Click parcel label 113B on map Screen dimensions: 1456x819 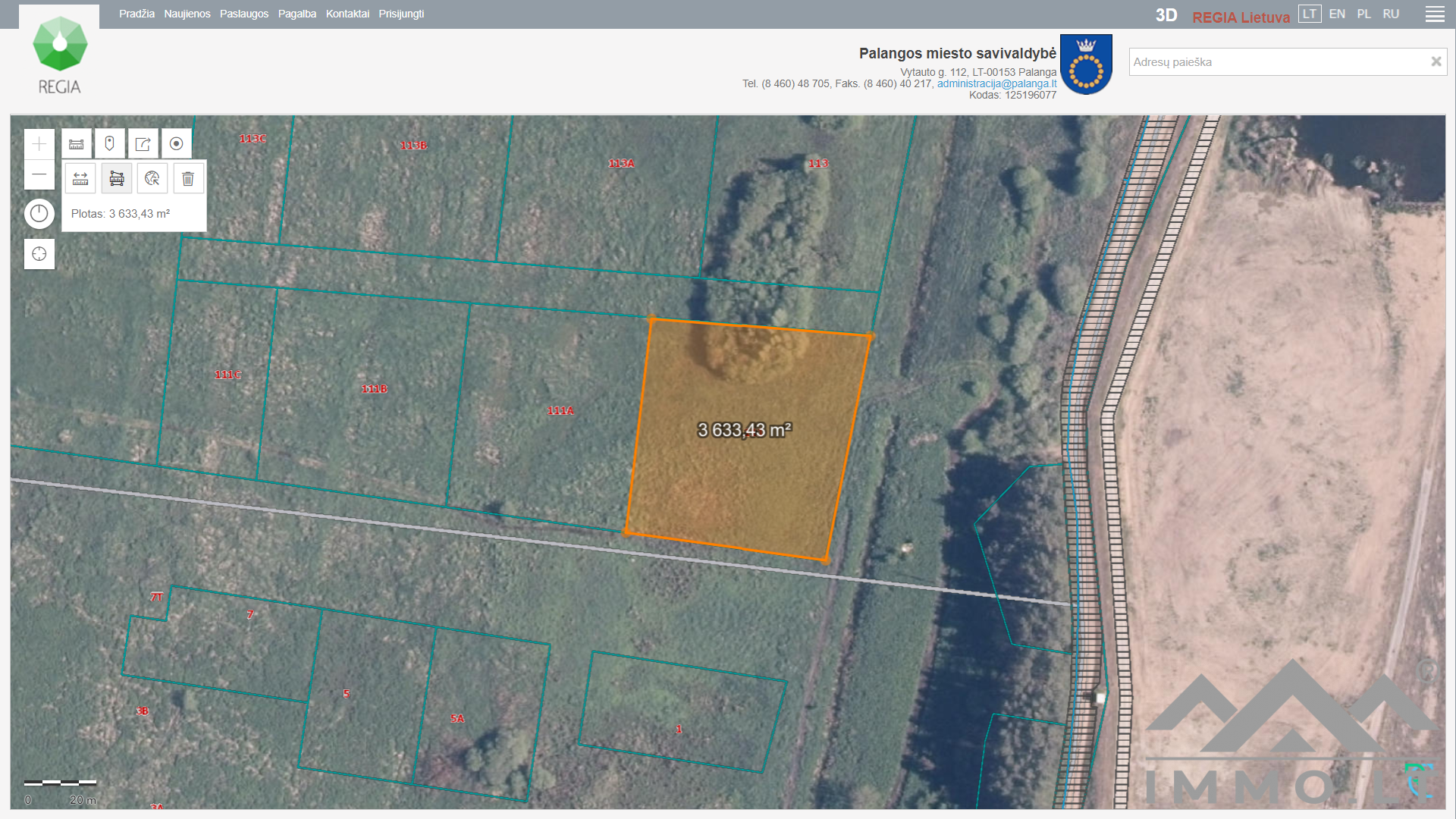pos(413,145)
